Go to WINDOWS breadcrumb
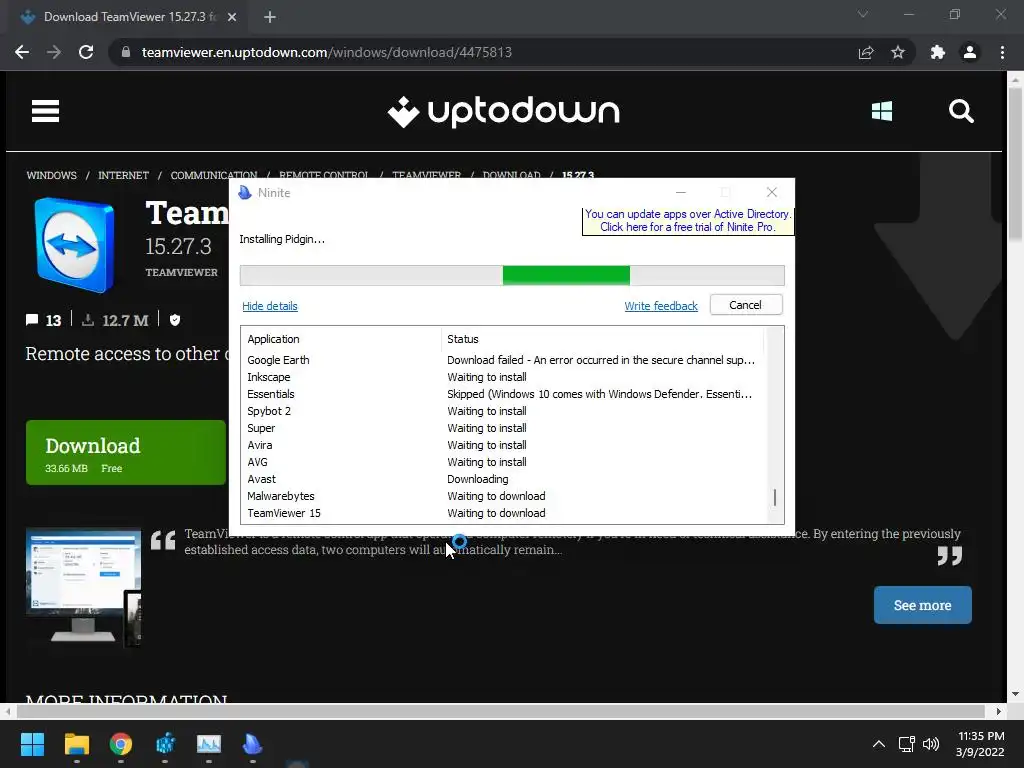Screen dimensions: 1024x768 (x=52, y=176)
